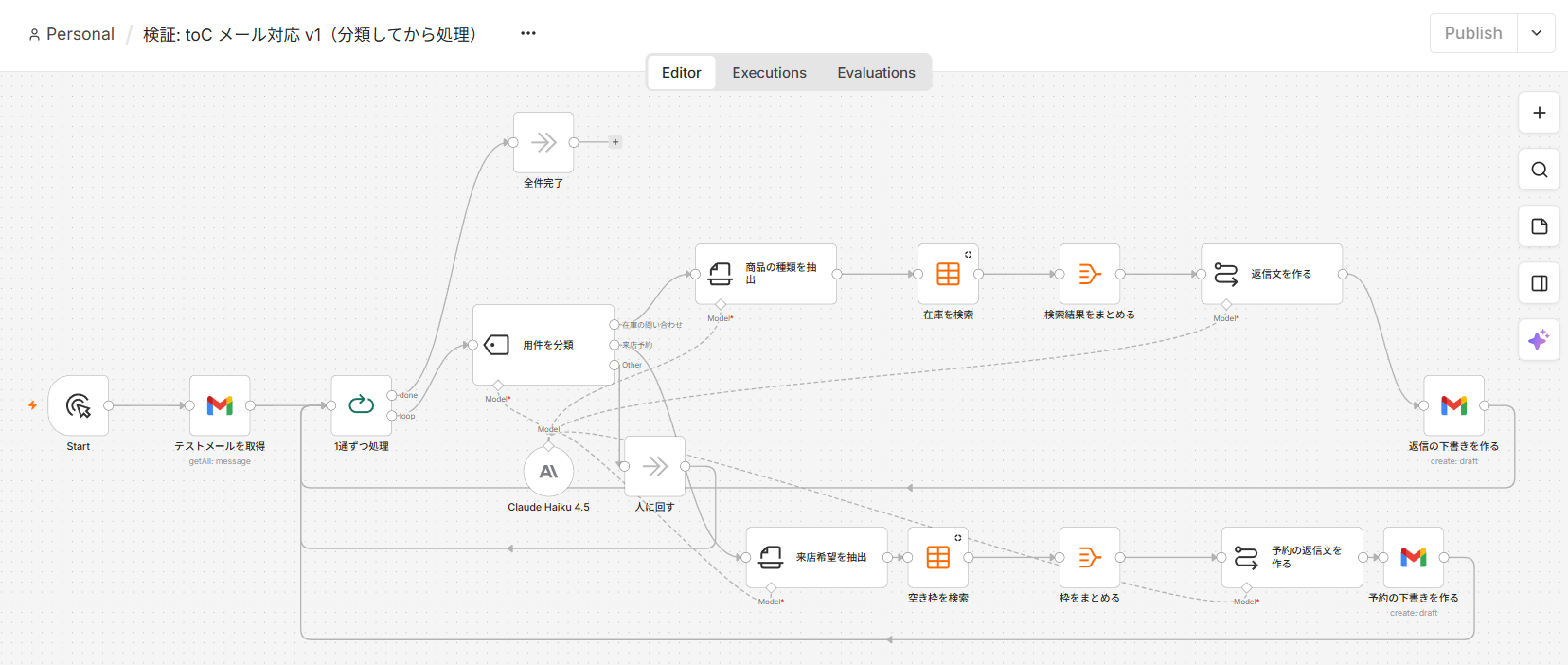
Task: Click the done output of 1通ずつ処理
Action: (392, 395)
